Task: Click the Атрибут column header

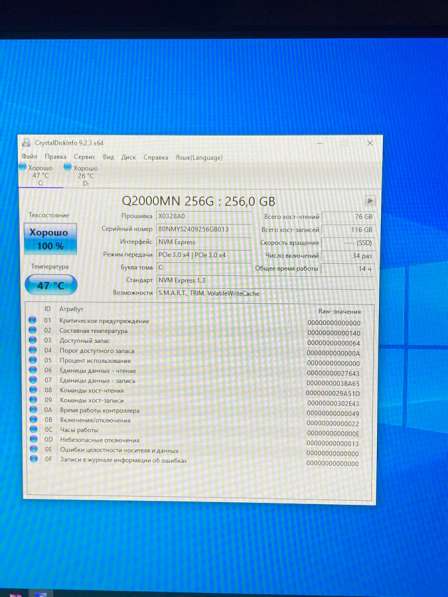Action: click(x=71, y=309)
